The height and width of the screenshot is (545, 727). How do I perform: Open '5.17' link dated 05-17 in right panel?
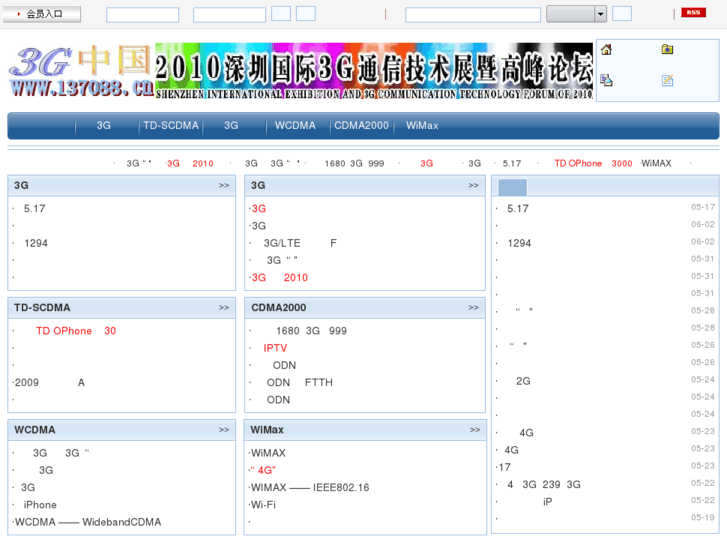pyautogui.click(x=517, y=209)
